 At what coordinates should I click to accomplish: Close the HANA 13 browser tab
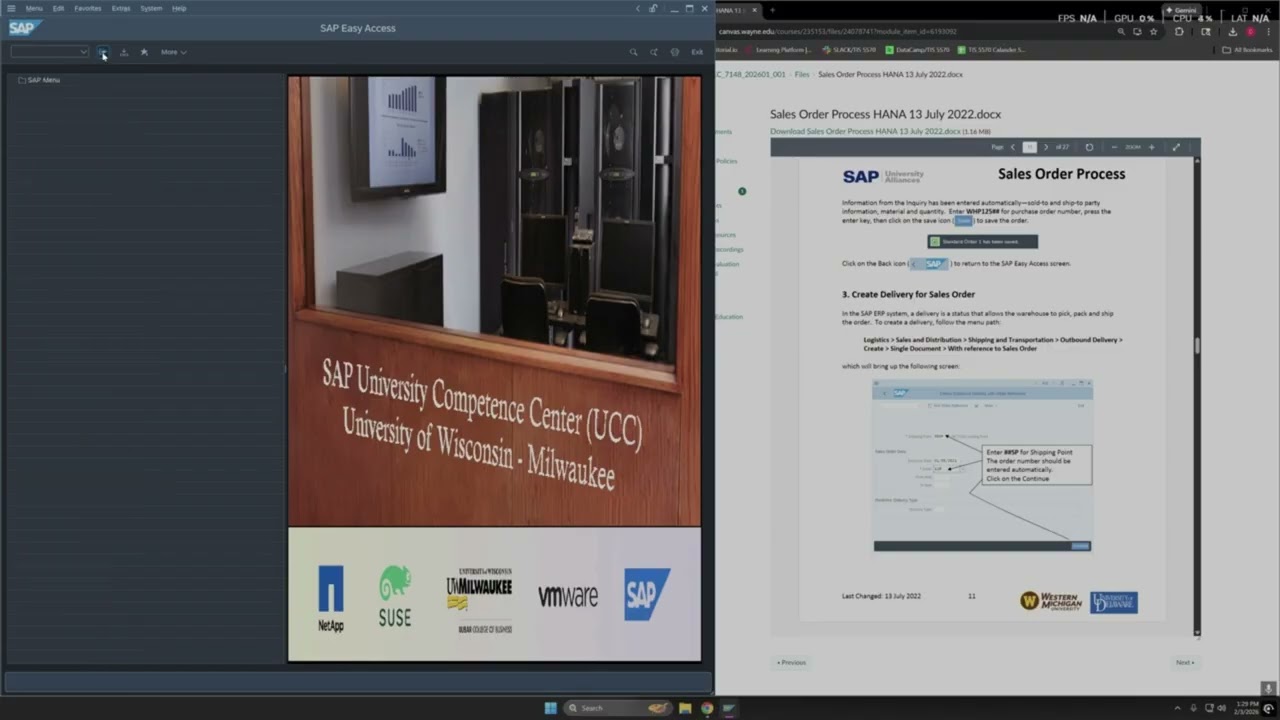[754, 10]
